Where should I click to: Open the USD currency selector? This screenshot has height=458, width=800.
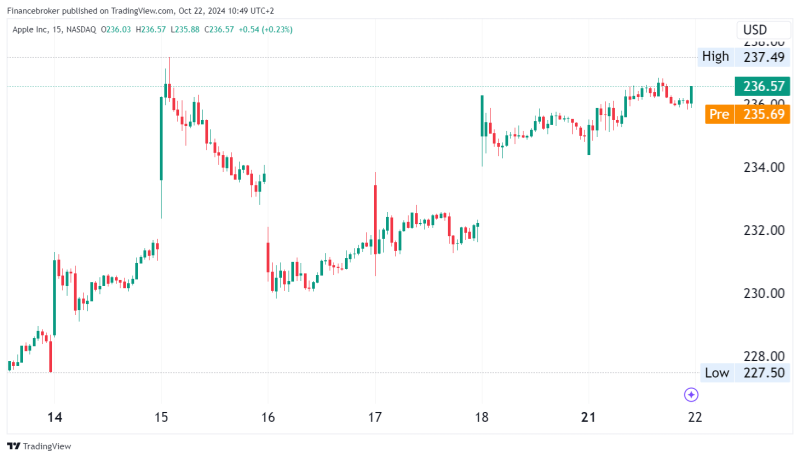click(x=754, y=30)
